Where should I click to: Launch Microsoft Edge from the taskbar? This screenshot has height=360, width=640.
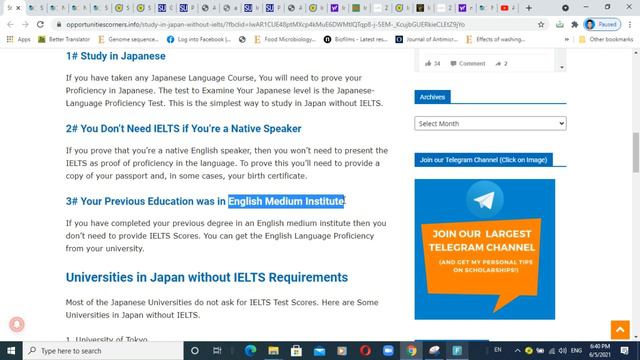pos(251,351)
